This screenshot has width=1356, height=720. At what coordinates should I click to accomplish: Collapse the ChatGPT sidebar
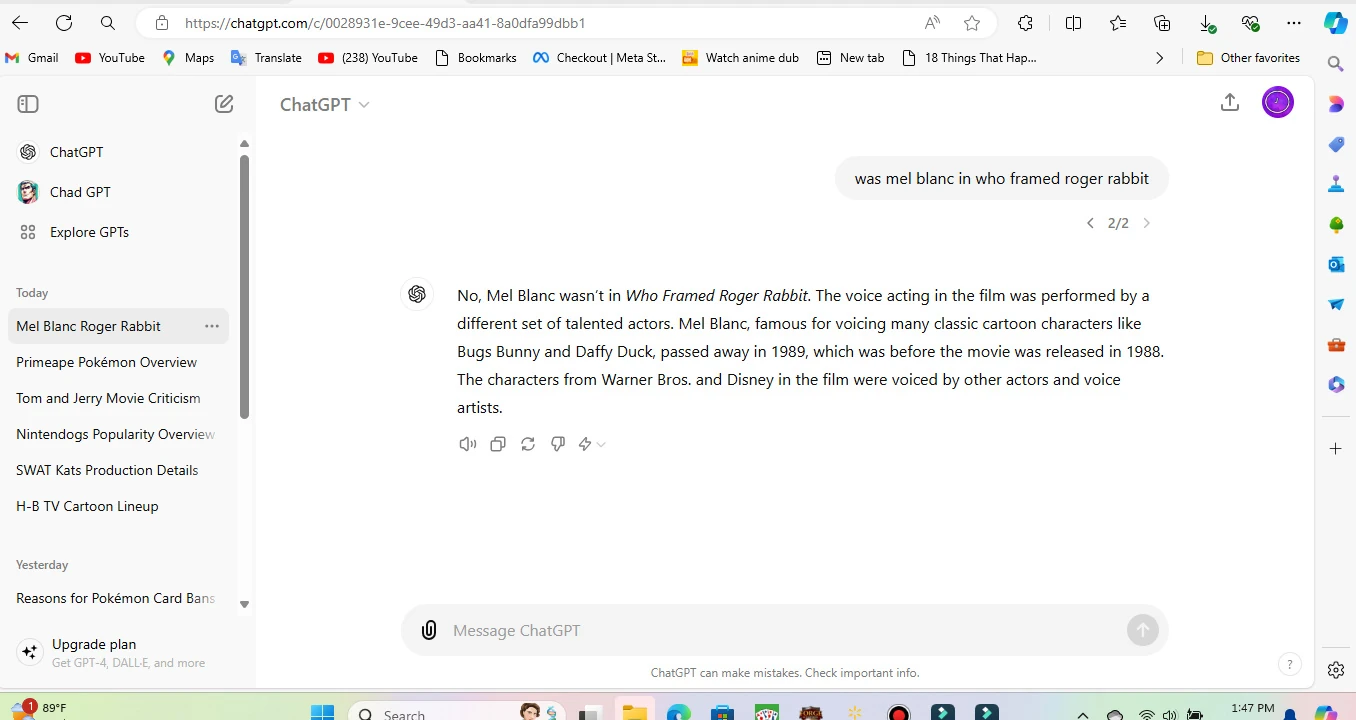[x=28, y=103]
